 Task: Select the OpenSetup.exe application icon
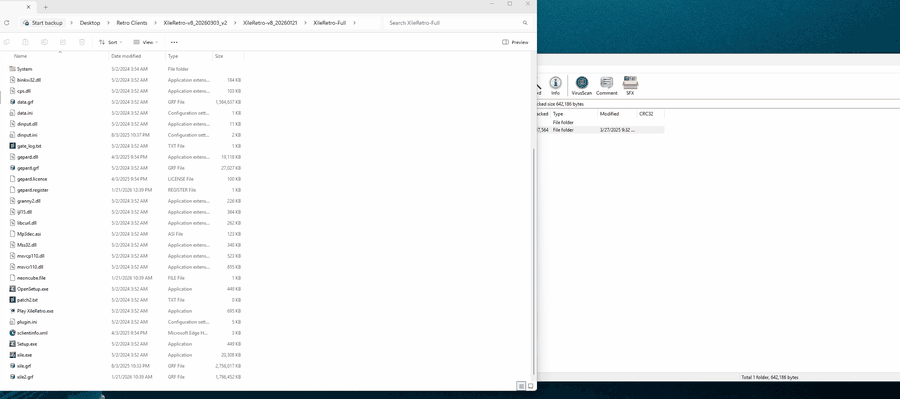pyautogui.click(x=13, y=289)
